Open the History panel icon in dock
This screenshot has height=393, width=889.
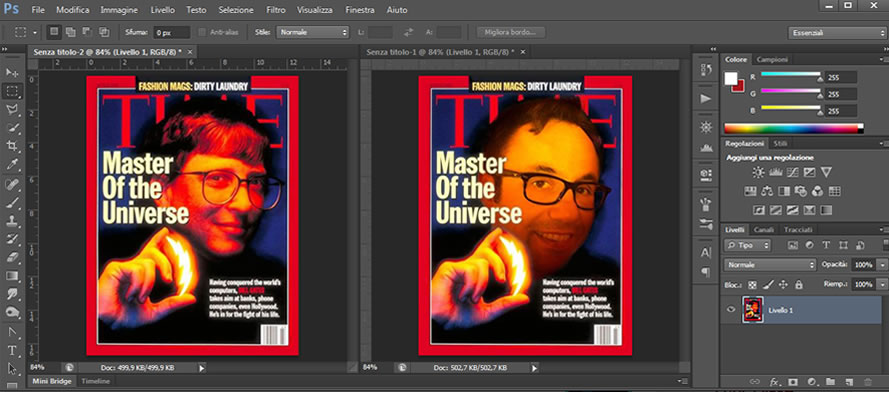tap(706, 70)
